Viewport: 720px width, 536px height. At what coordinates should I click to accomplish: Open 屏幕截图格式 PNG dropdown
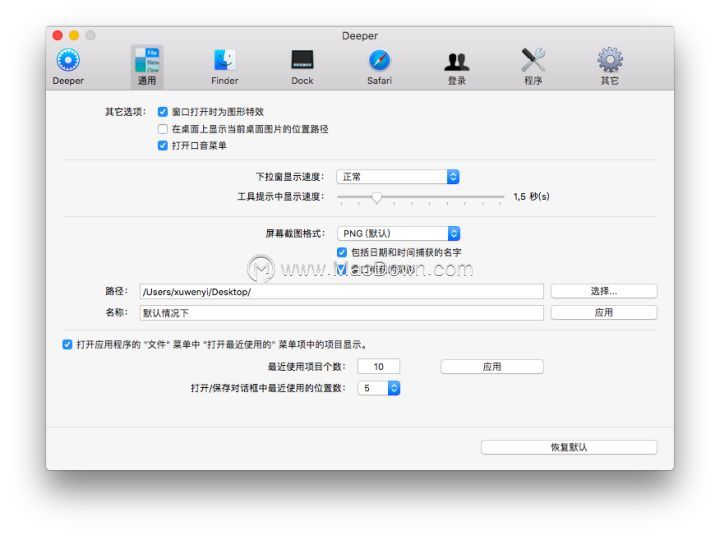click(399, 233)
